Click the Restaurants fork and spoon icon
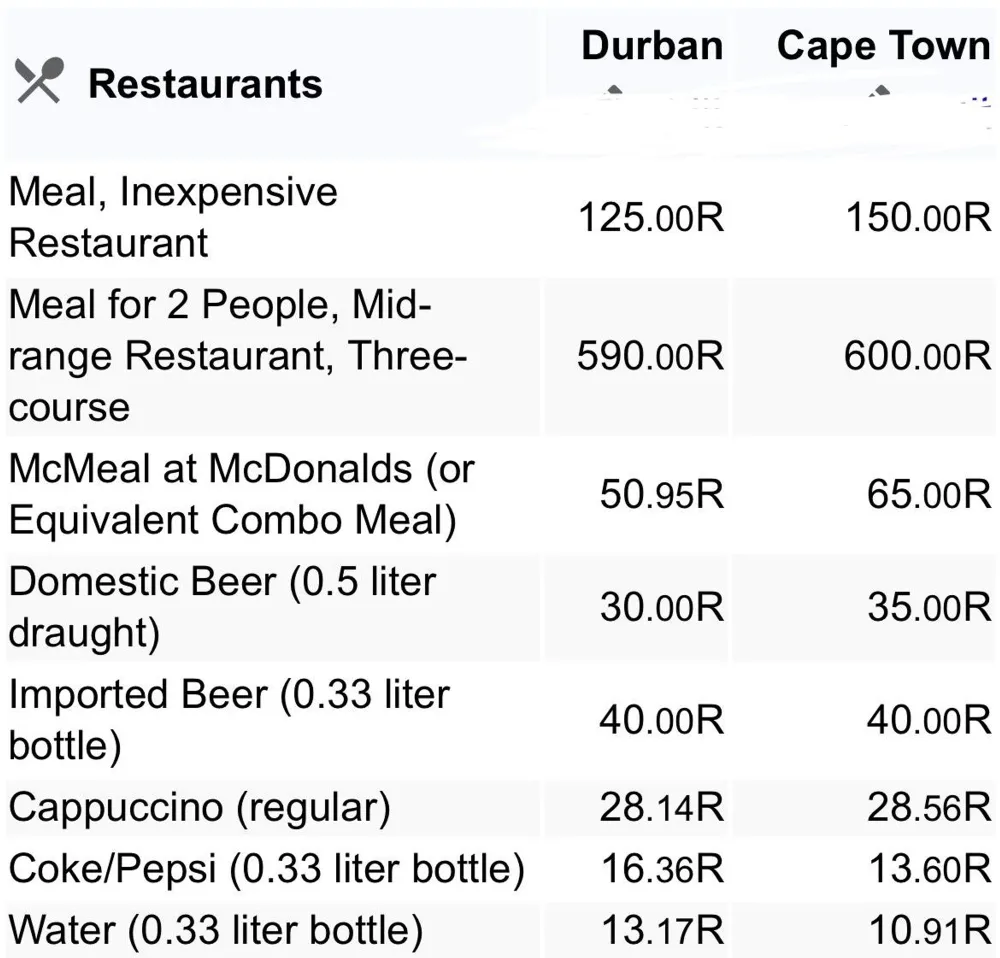Viewport: 1000px width, 958px height. pos(40,80)
